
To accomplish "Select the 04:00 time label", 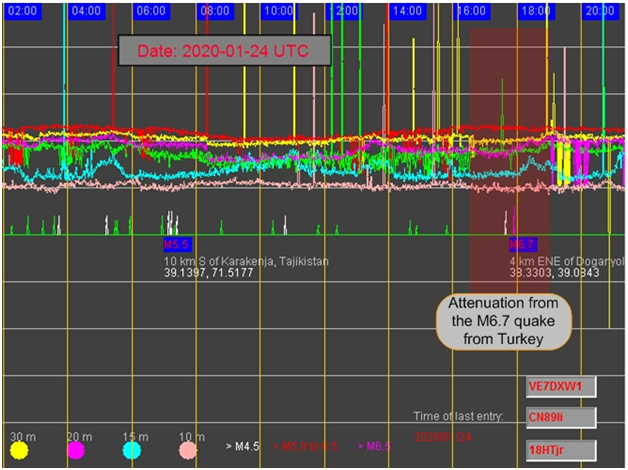I will tap(87, 10).
